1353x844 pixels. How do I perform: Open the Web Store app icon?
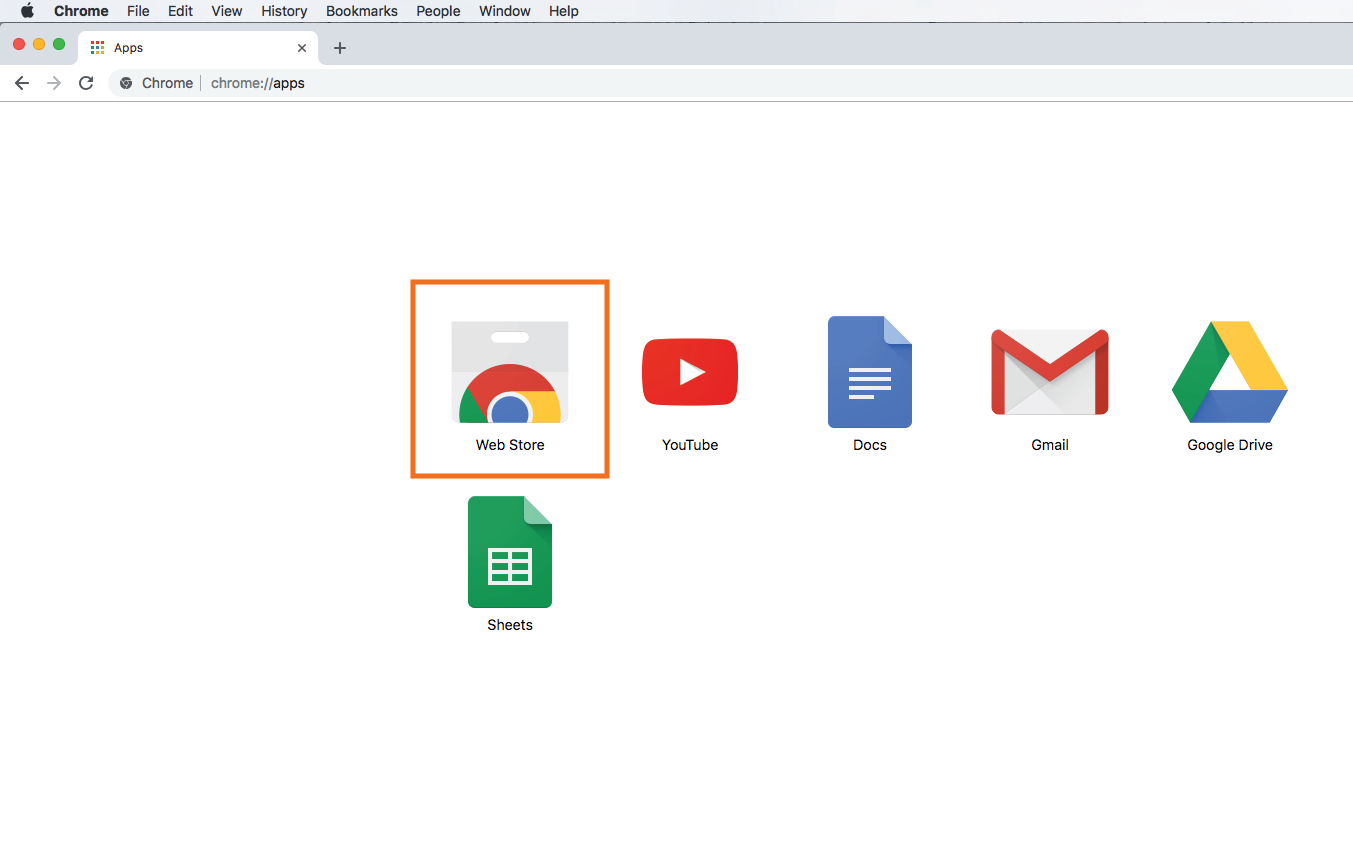coord(510,373)
